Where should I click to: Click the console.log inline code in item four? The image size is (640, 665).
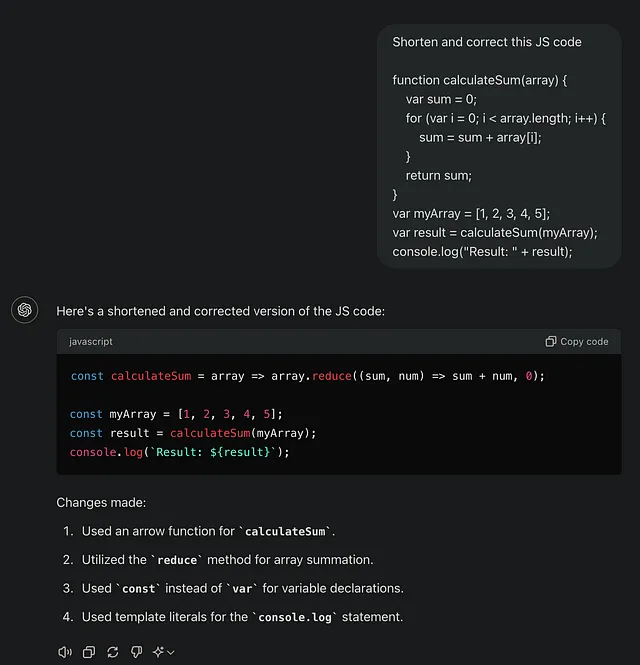tap(295, 618)
